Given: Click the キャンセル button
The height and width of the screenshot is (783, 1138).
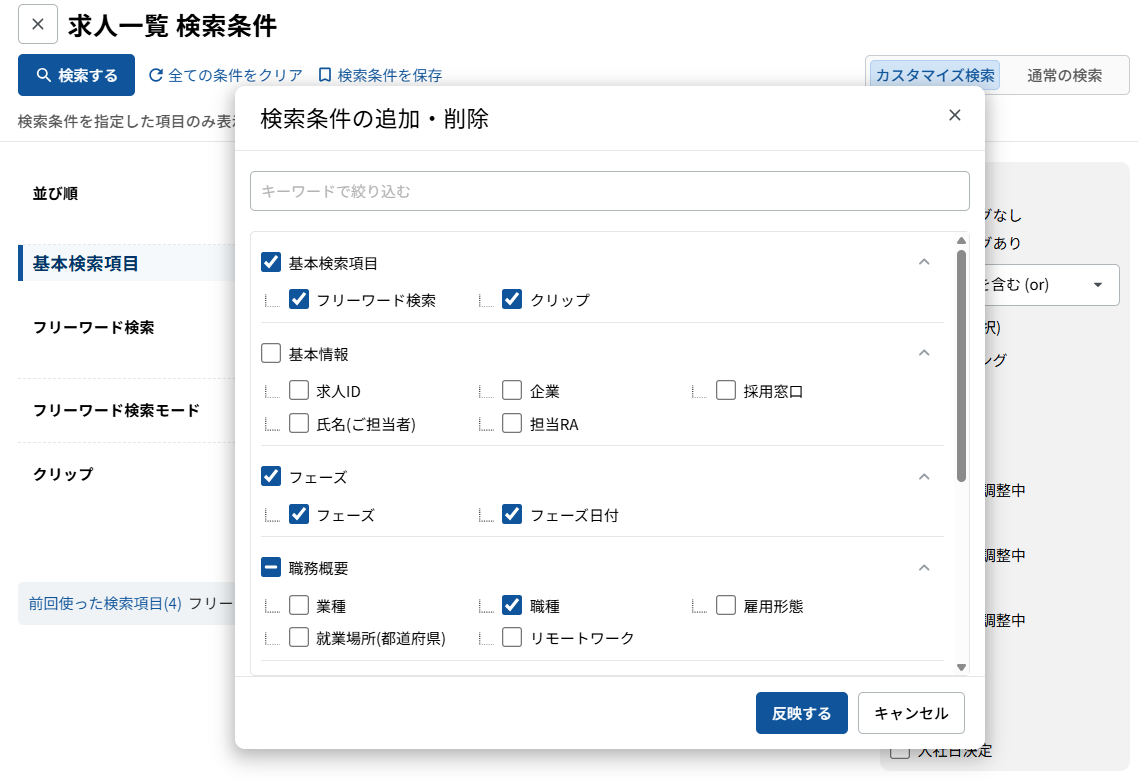Looking at the screenshot, I should [x=910, y=713].
